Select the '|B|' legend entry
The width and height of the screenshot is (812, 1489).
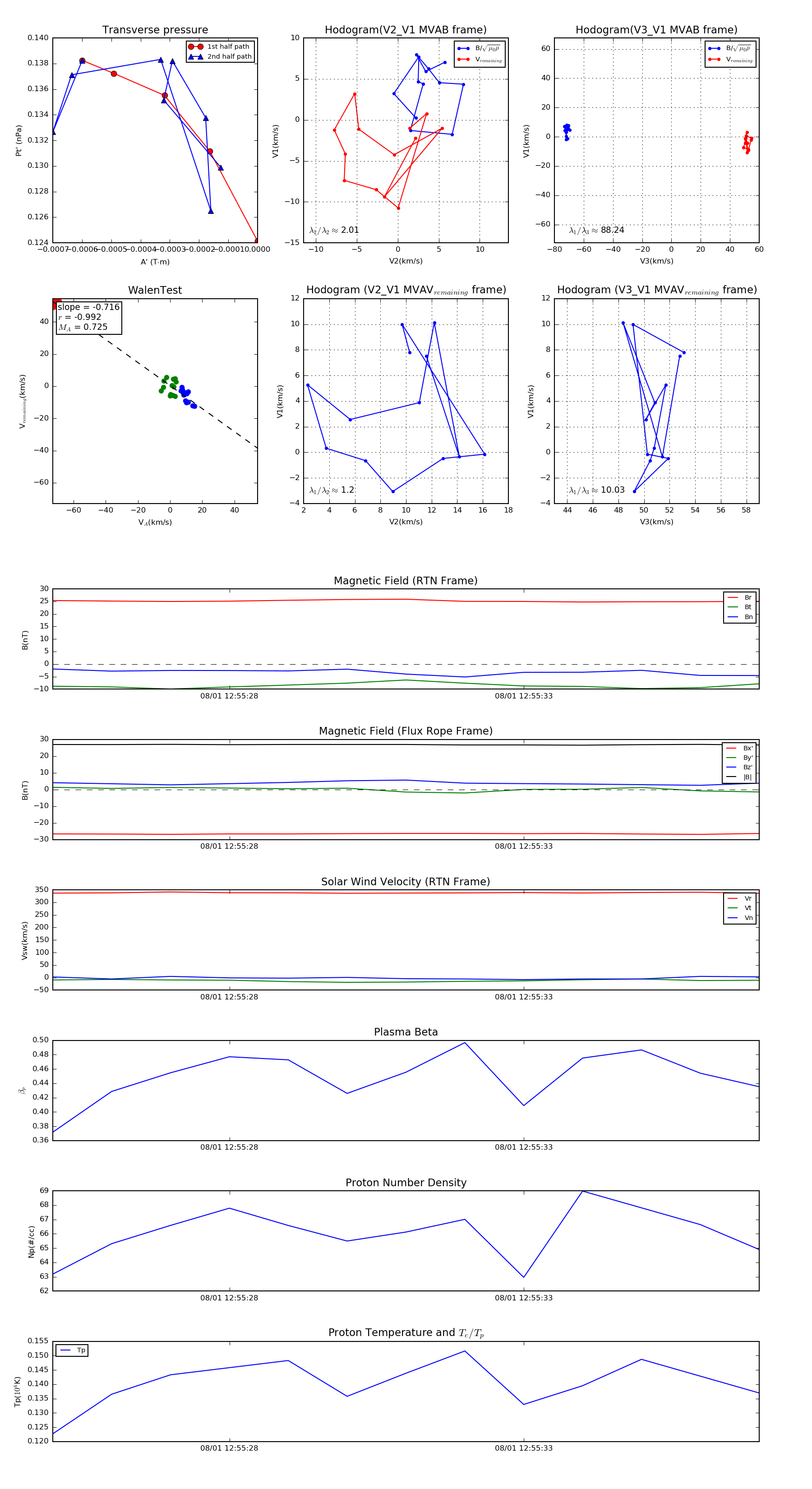click(x=740, y=777)
